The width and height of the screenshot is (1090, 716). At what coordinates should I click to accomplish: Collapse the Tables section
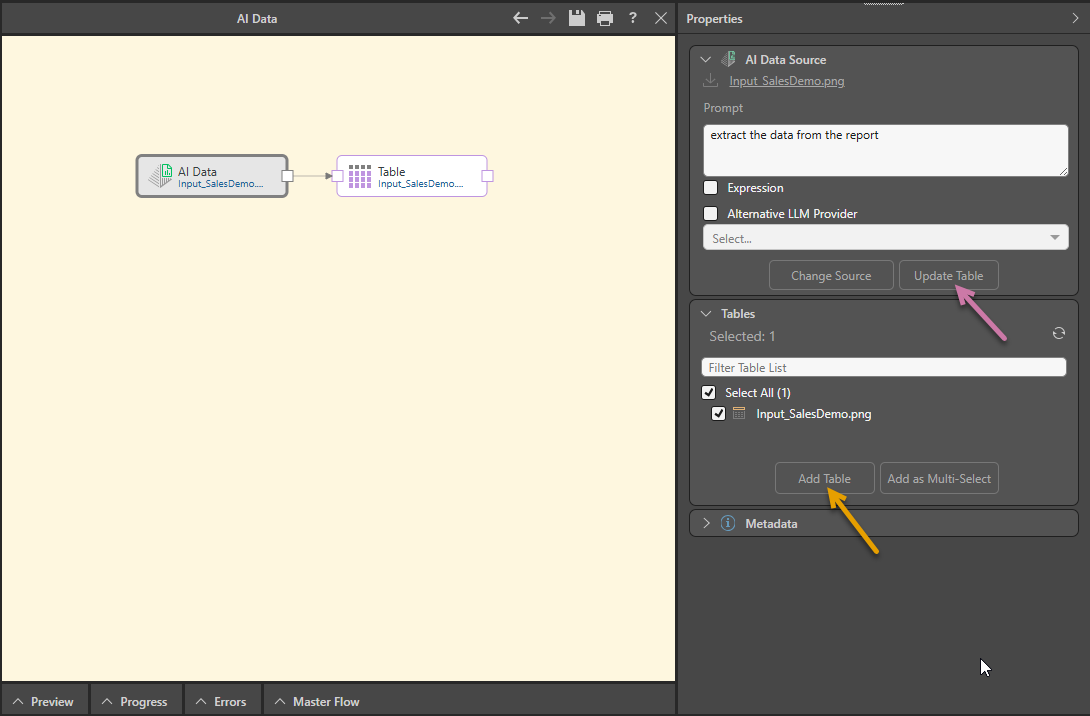click(x=706, y=314)
